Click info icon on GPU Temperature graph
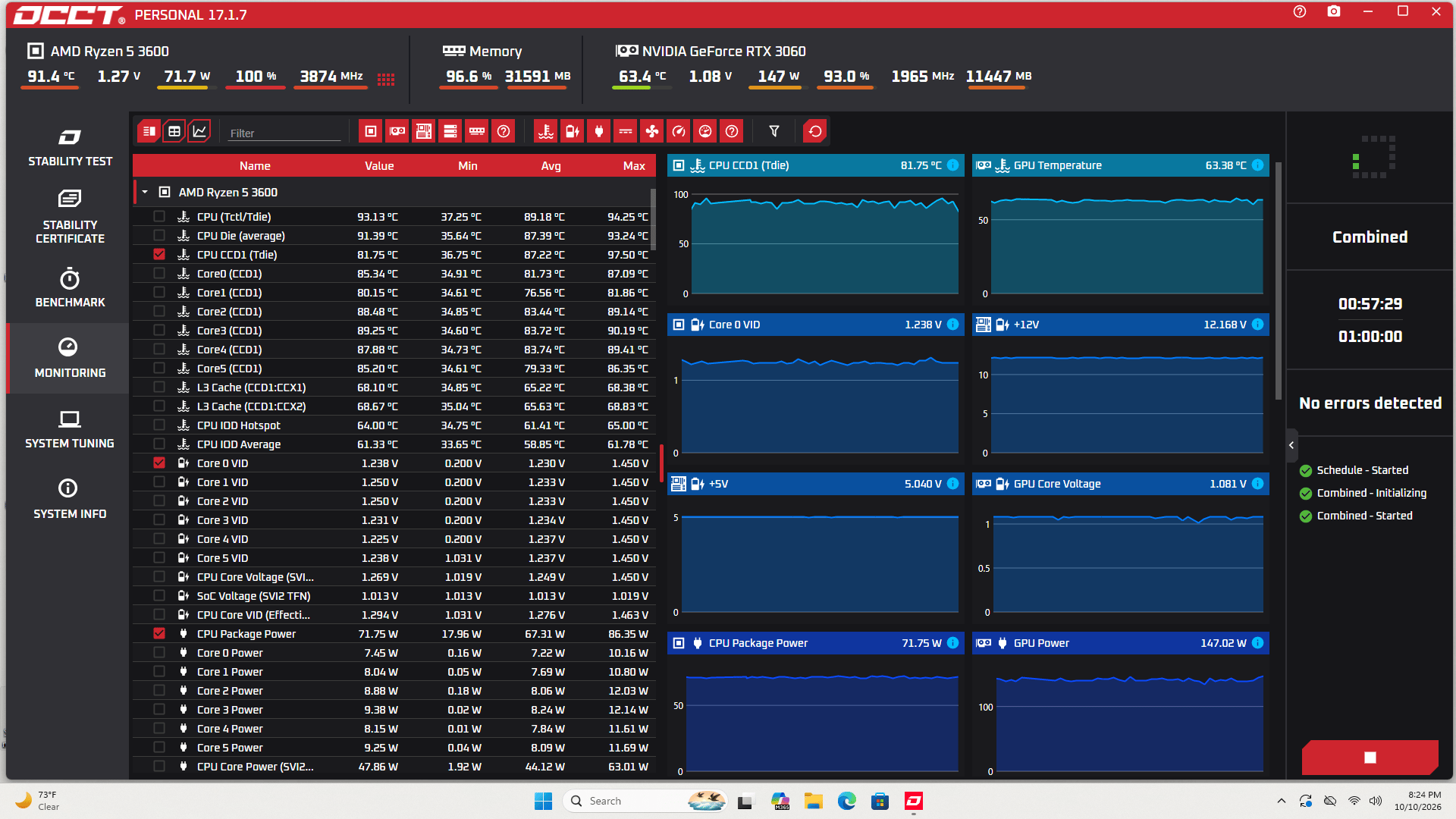 [1258, 165]
